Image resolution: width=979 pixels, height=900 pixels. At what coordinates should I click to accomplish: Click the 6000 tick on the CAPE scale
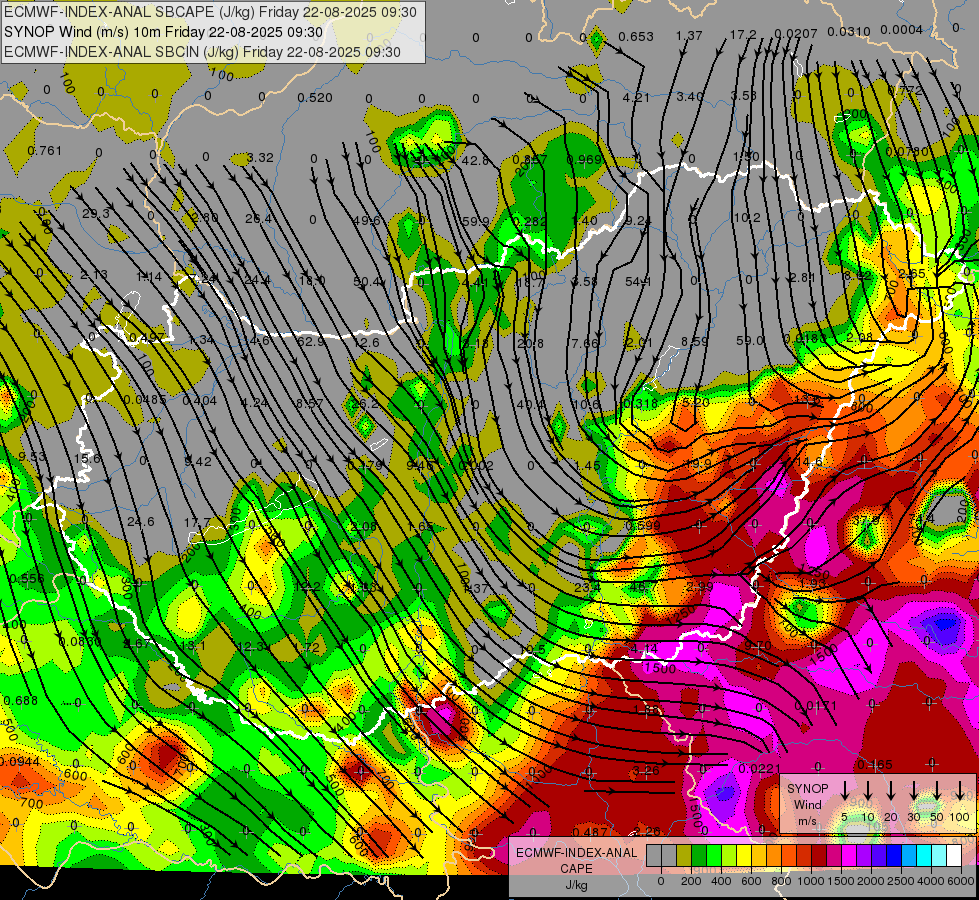click(x=961, y=881)
